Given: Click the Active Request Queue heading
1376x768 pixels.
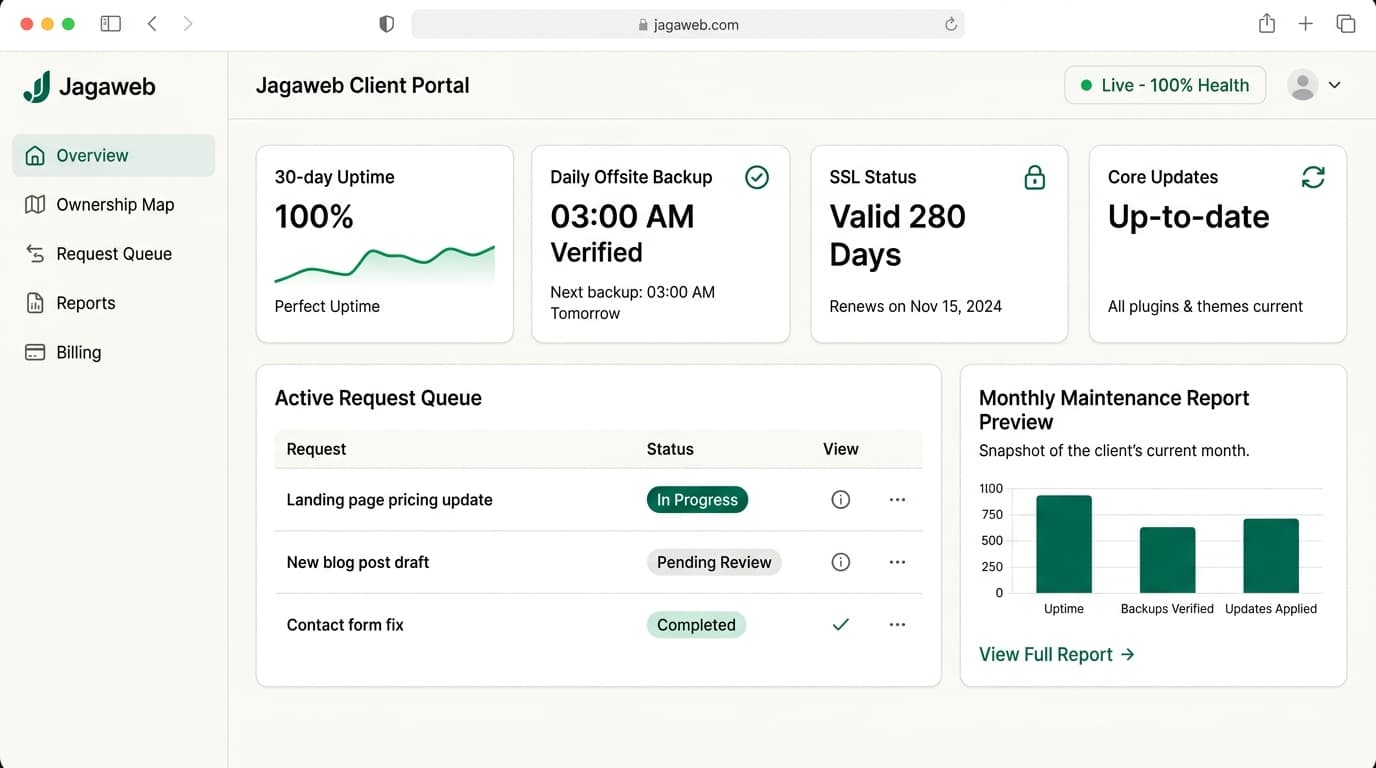Looking at the screenshot, I should [x=378, y=398].
